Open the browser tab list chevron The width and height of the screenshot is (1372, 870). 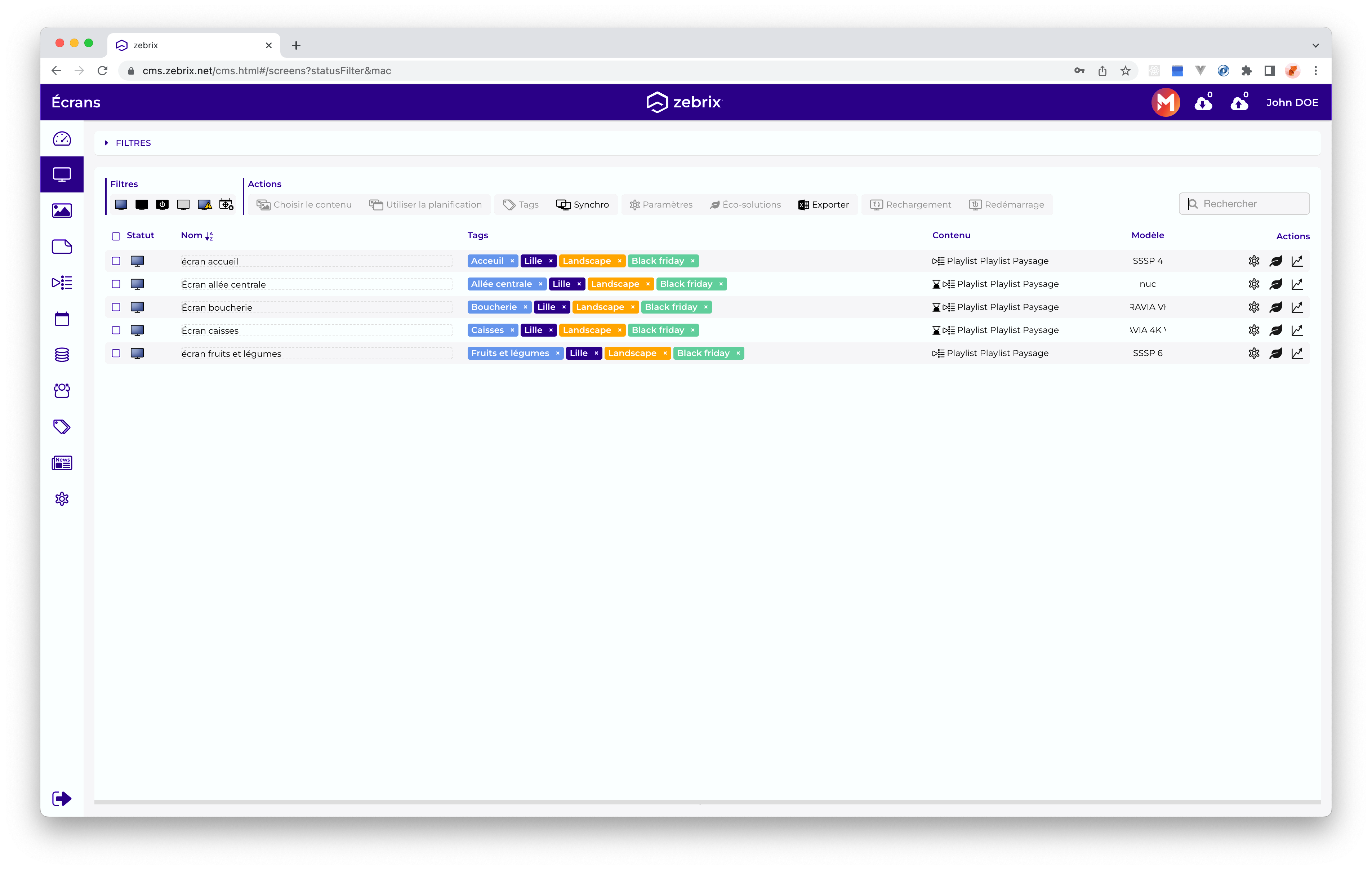(1315, 46)
